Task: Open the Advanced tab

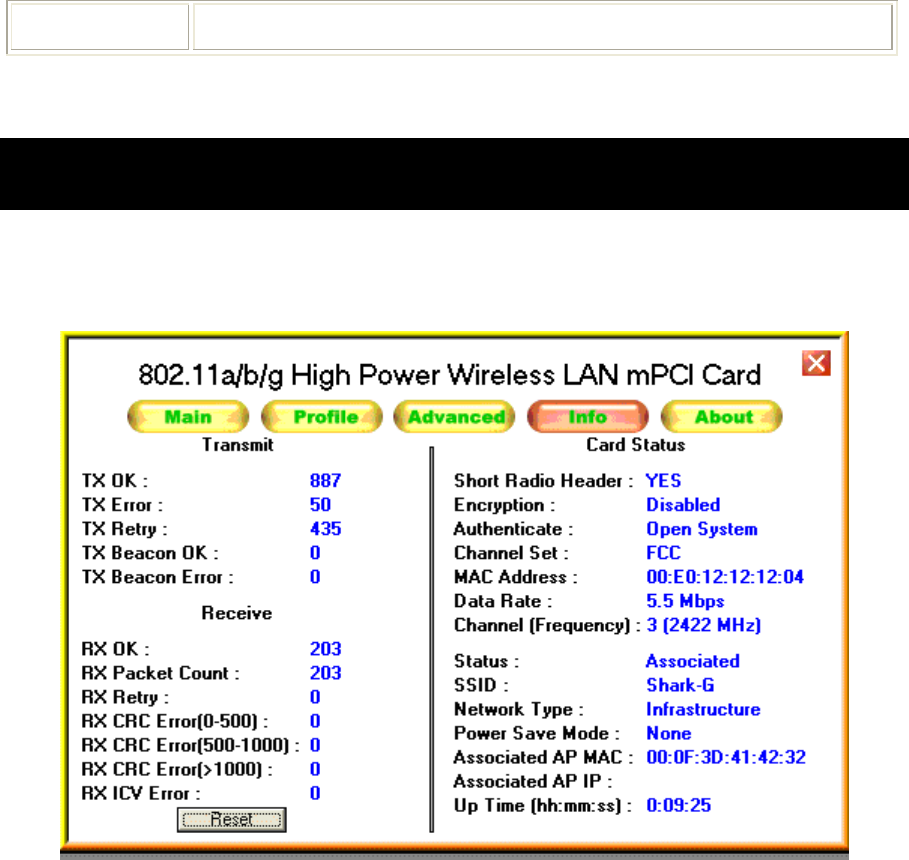Action: [x=454, y=416]
